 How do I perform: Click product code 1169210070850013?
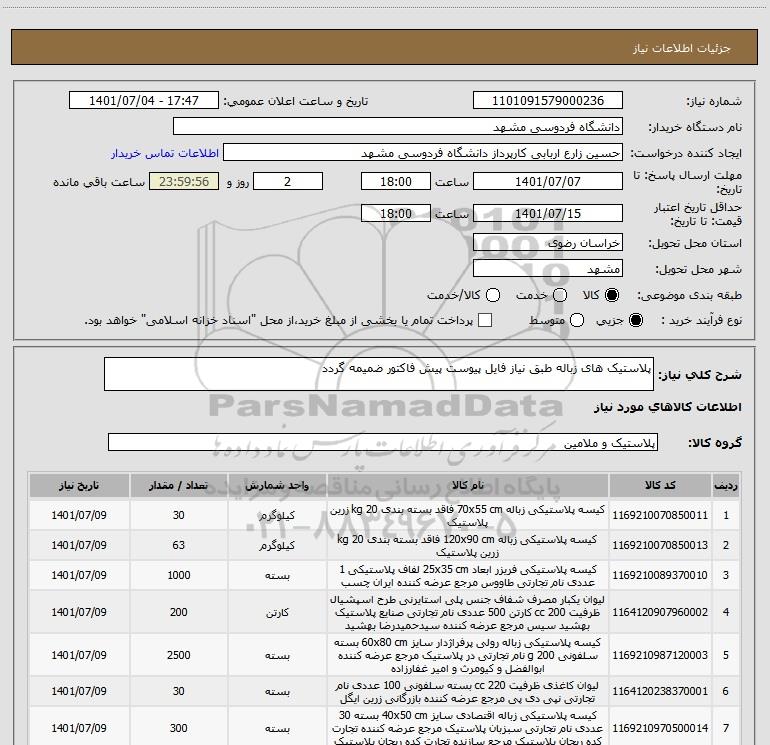click(660, 545)
